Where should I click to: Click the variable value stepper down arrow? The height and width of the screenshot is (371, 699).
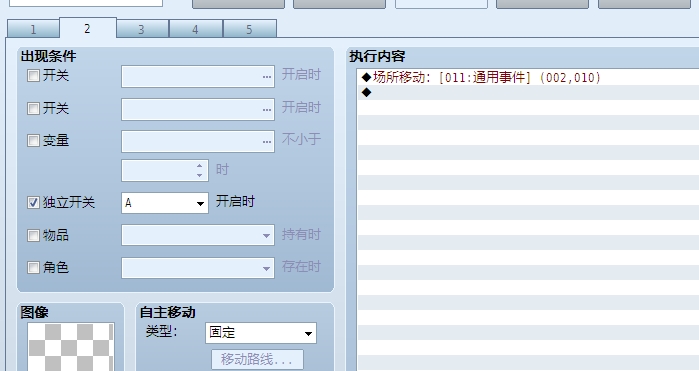200,176
